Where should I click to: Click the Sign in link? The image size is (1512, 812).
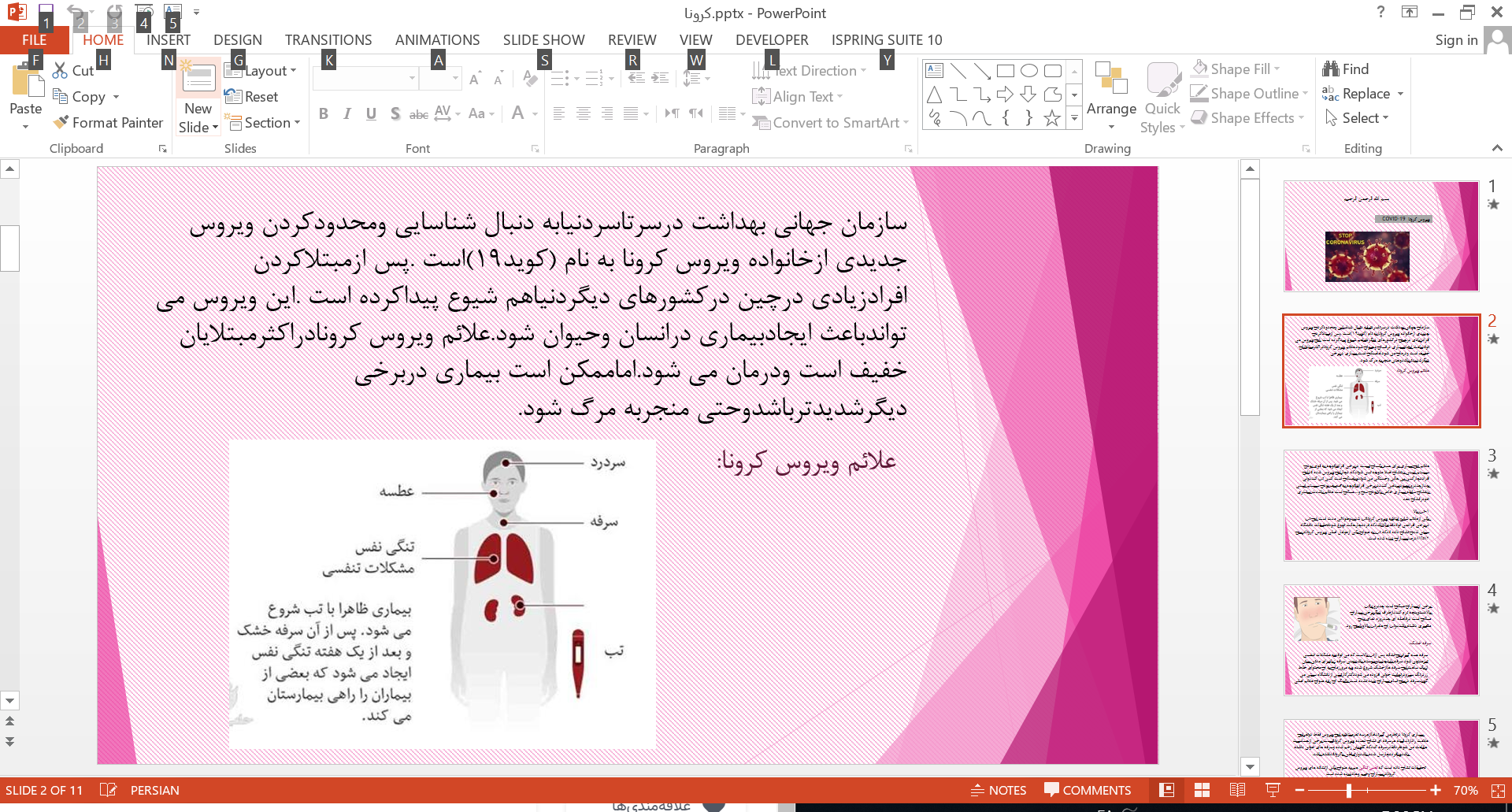click(1455, 40)
